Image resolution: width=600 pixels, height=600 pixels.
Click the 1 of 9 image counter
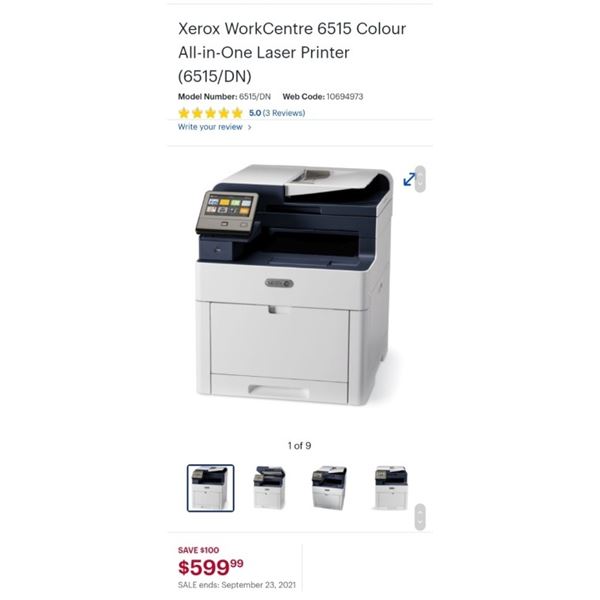point(300,445)
